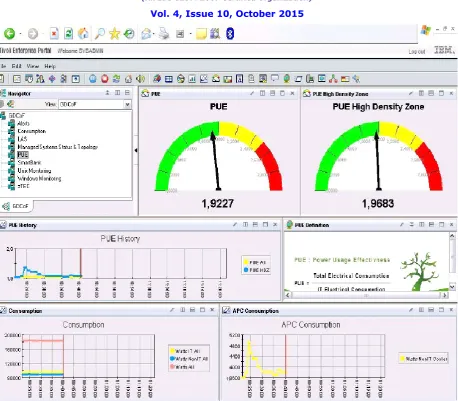Click scroll-down arrow in PUE Definition panel

[x=452, y=286]
